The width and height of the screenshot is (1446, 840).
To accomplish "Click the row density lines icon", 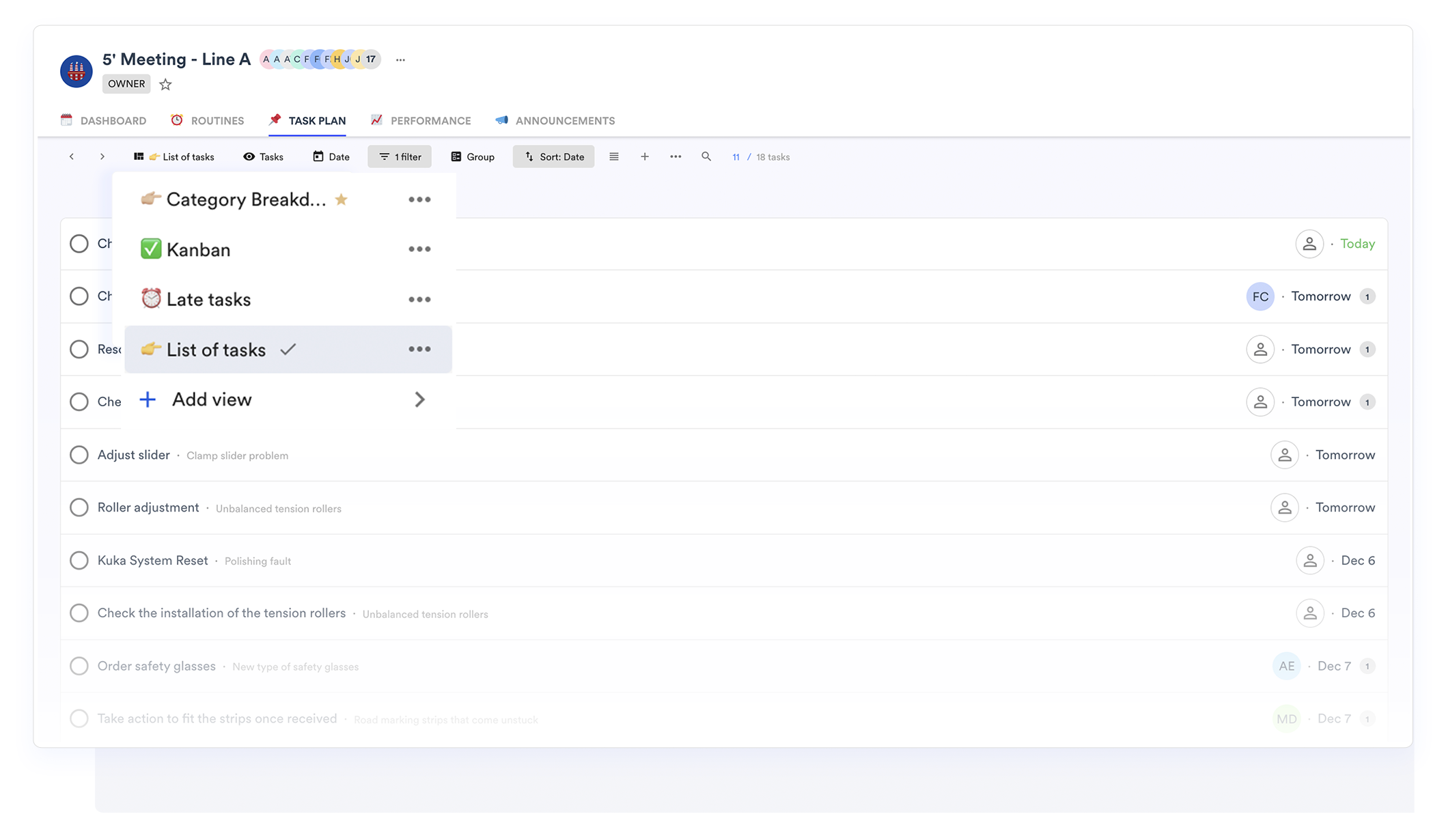I will tap(613, 156).
